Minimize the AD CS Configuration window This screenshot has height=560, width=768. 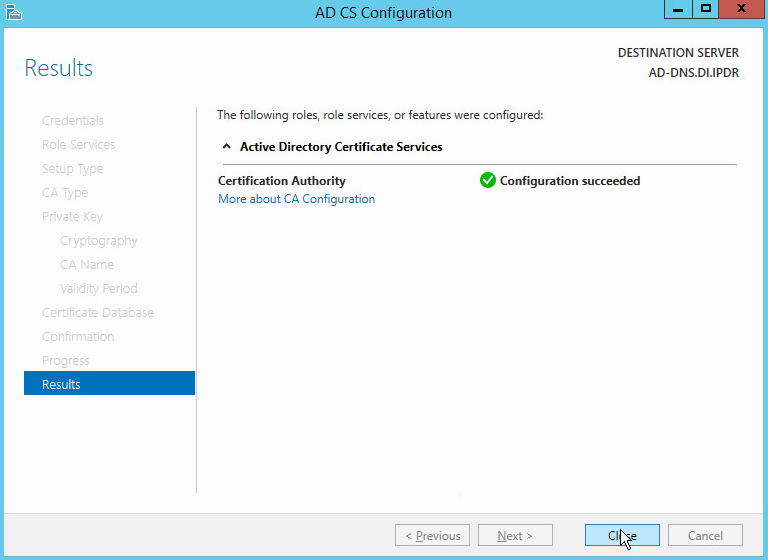(677, 10)
